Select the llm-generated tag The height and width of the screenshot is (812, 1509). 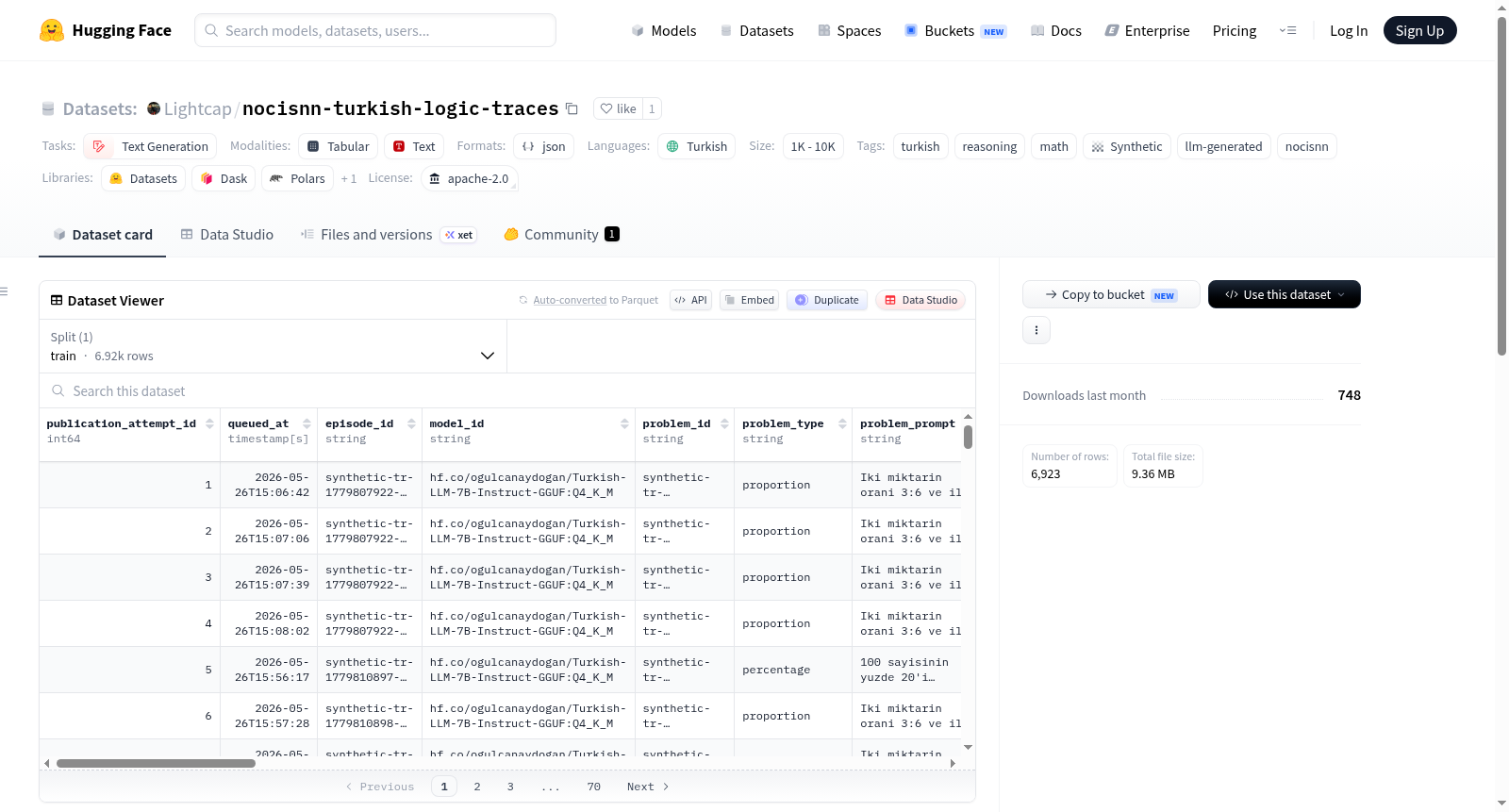[1223, 146]
